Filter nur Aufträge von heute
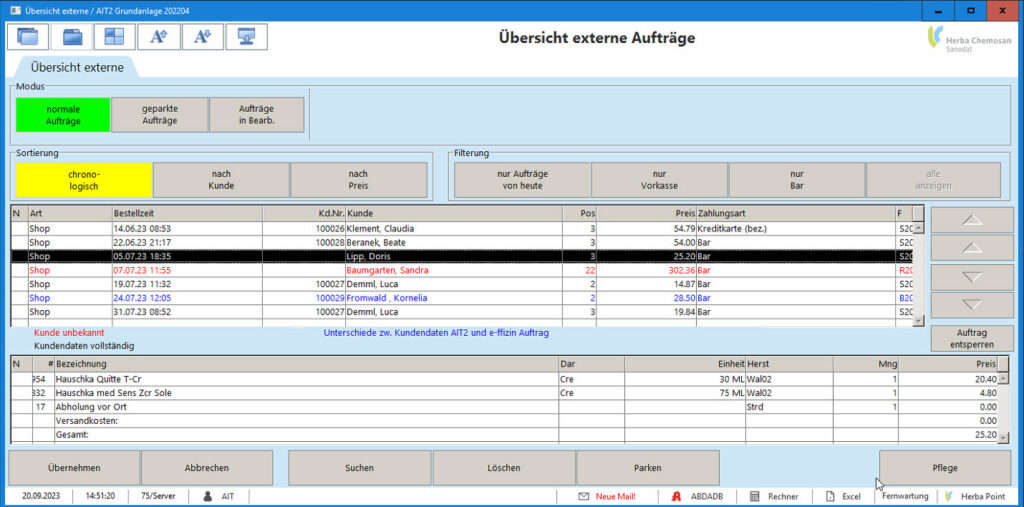 coord(522,180)
